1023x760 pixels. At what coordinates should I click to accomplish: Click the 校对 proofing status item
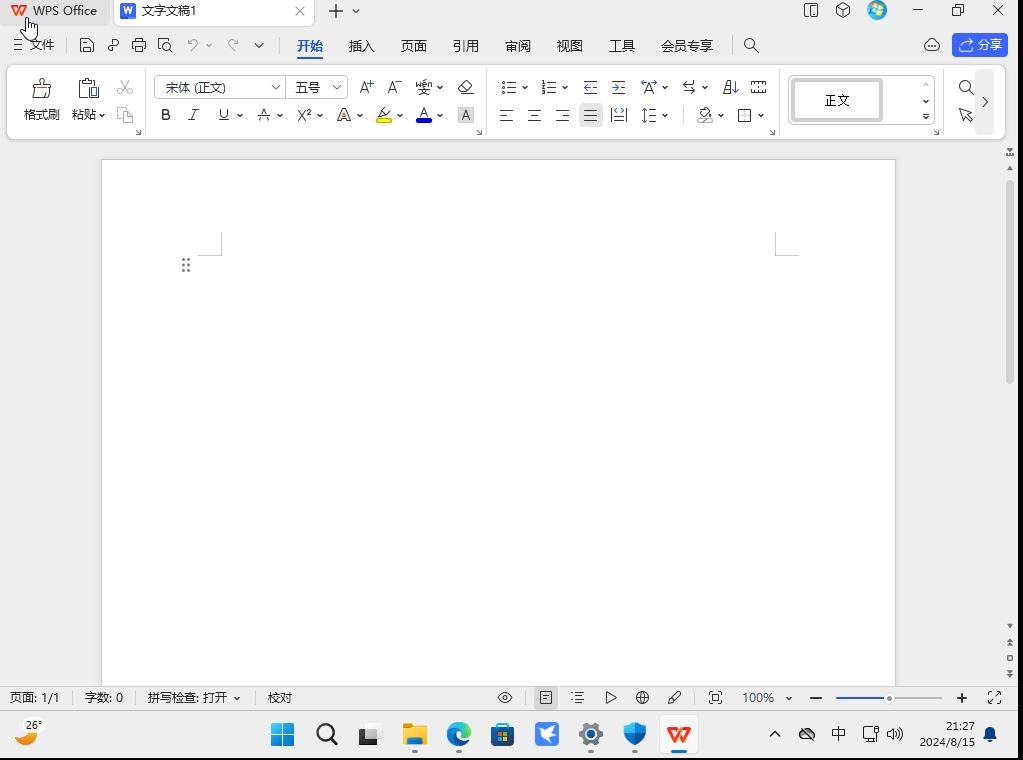279,697
